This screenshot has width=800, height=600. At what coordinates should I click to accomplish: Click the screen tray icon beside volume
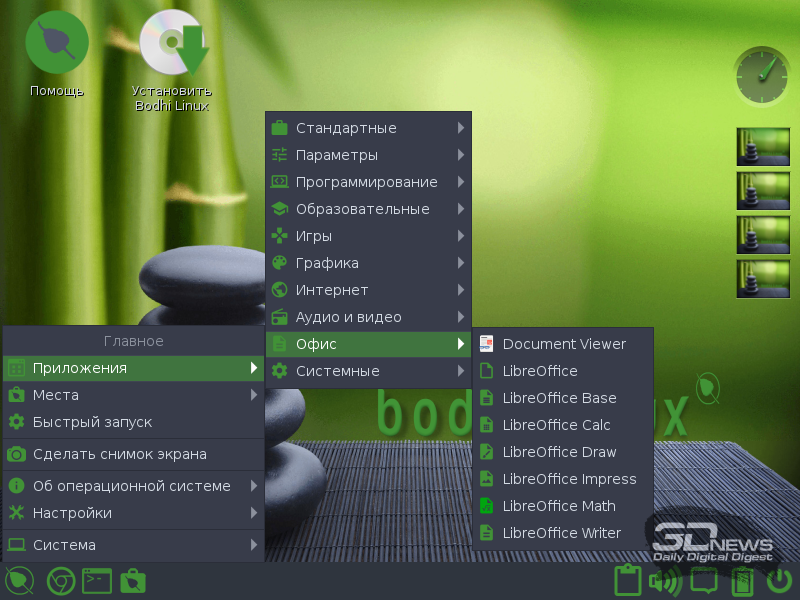(x=704, y=581)
